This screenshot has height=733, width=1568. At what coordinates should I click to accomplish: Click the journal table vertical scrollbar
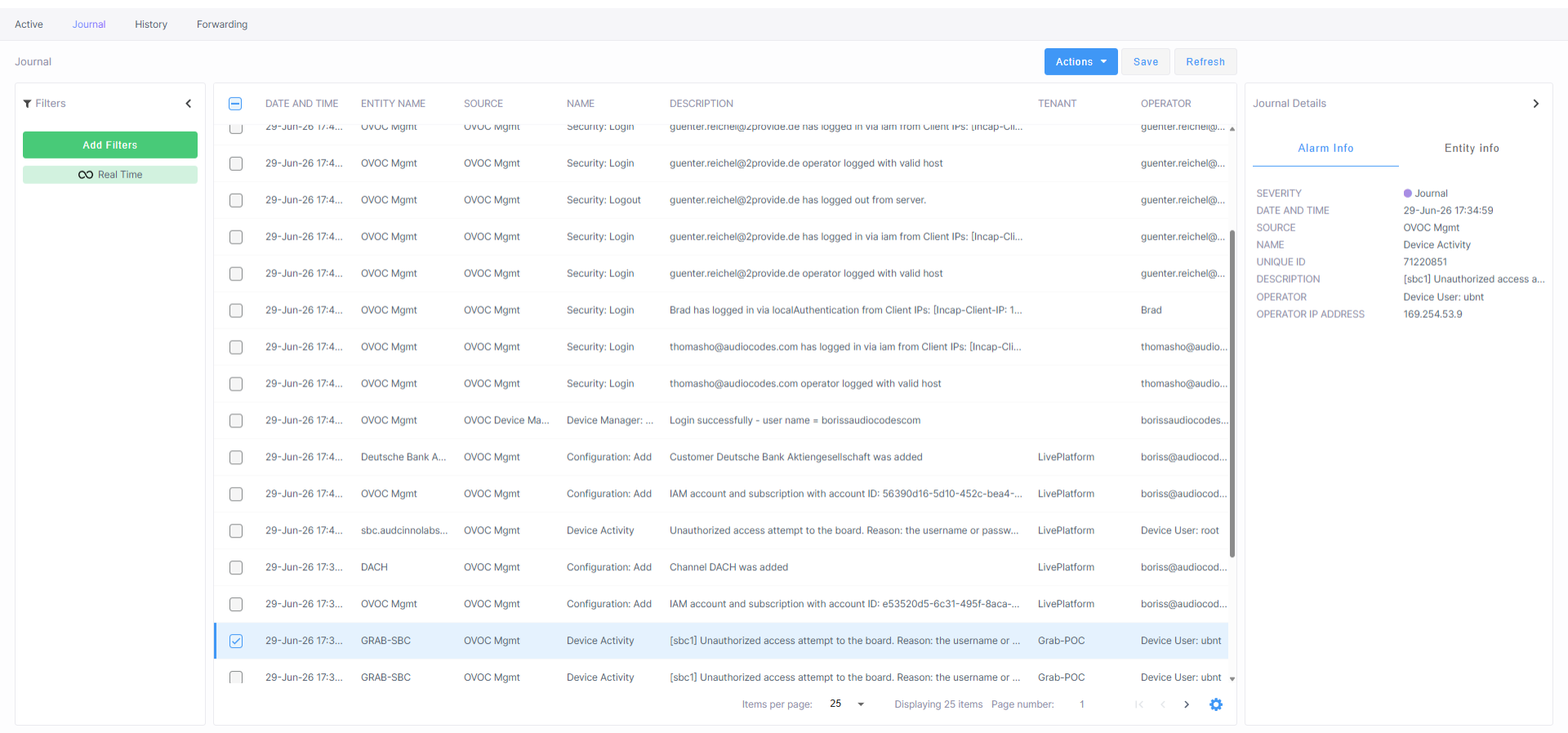click(1232, 394)
